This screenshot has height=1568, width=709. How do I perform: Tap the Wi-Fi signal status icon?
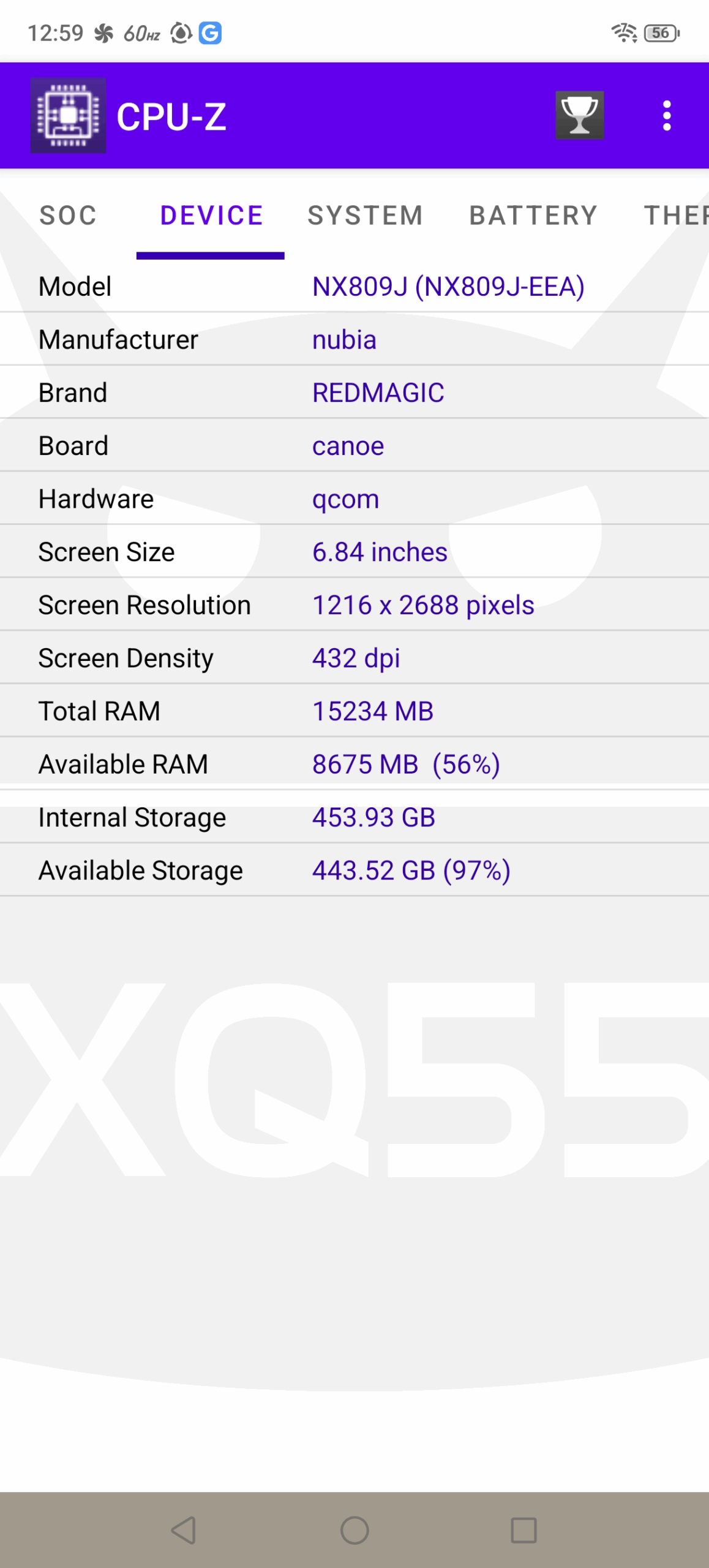(624, 33)
